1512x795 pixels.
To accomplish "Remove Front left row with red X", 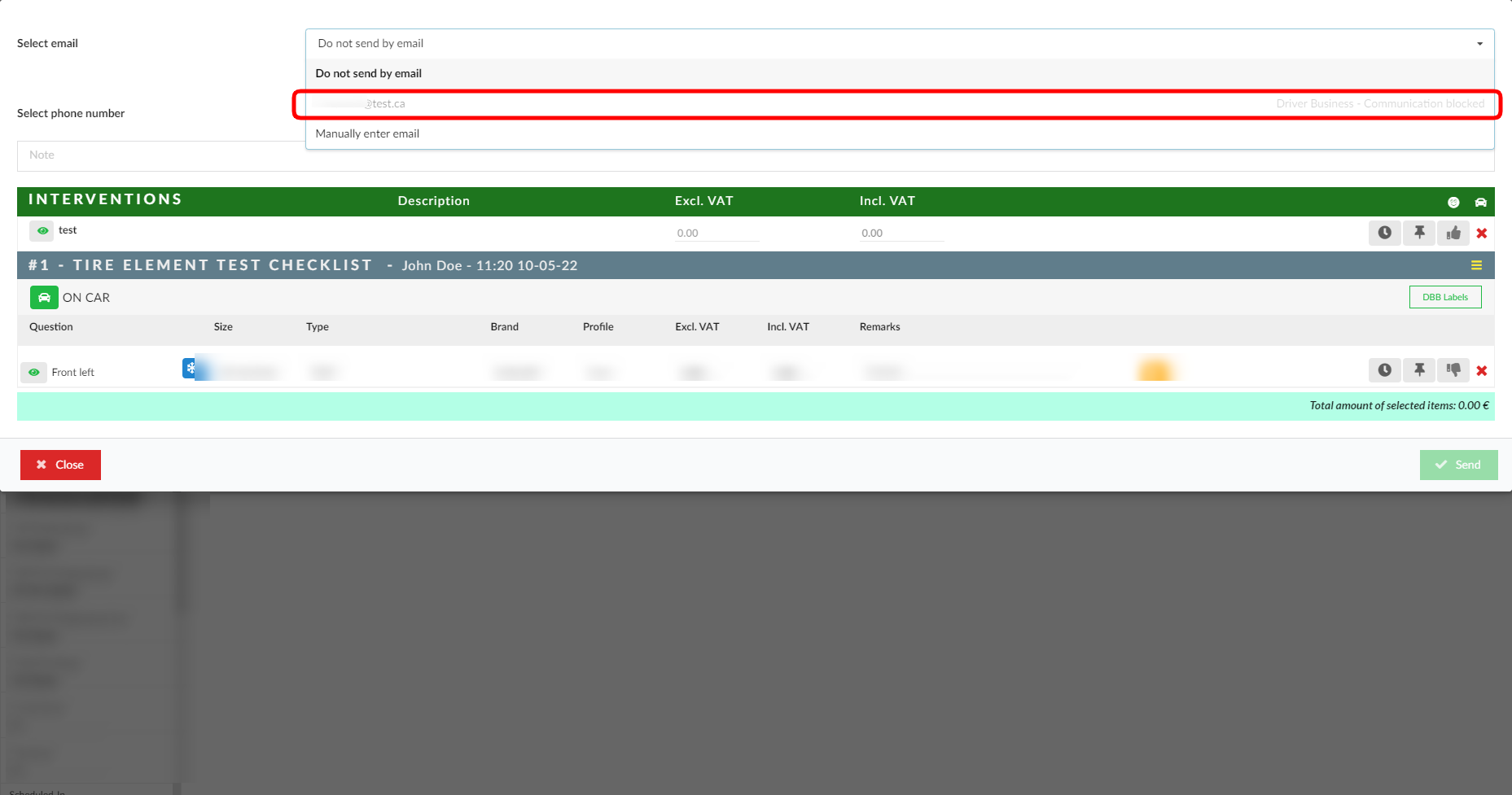I will pos(1482,371).
